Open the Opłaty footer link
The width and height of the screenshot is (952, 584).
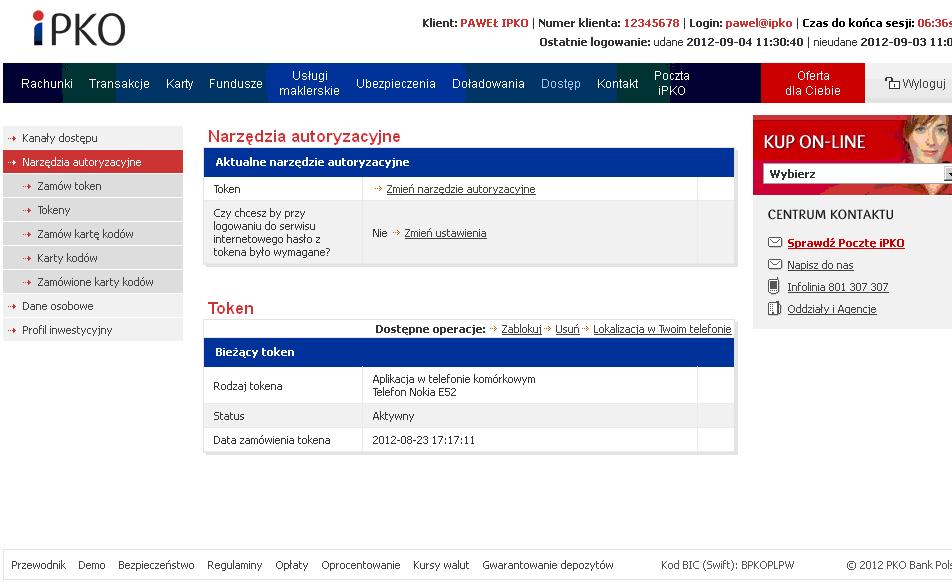click(x=291, y=565)
